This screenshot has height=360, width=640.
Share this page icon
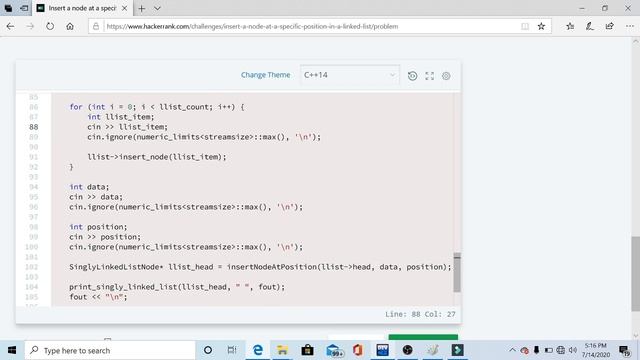click(x=610, y=27)
